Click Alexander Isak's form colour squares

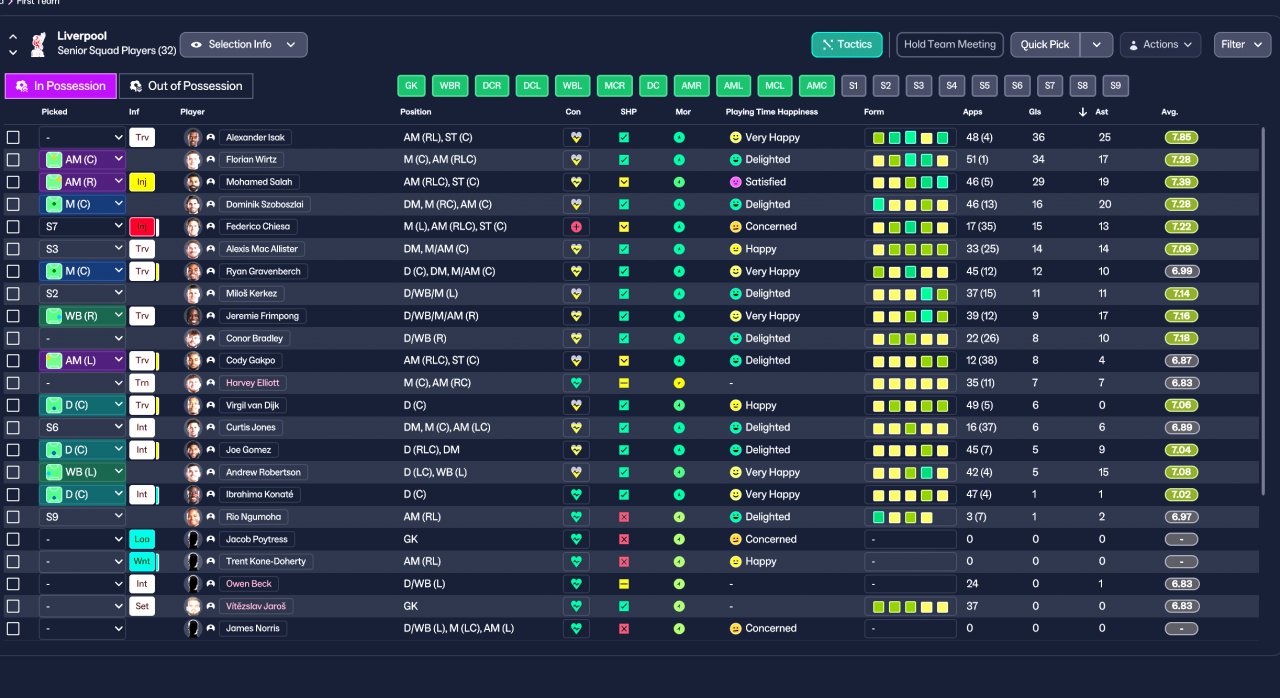[x=910, y=137]
